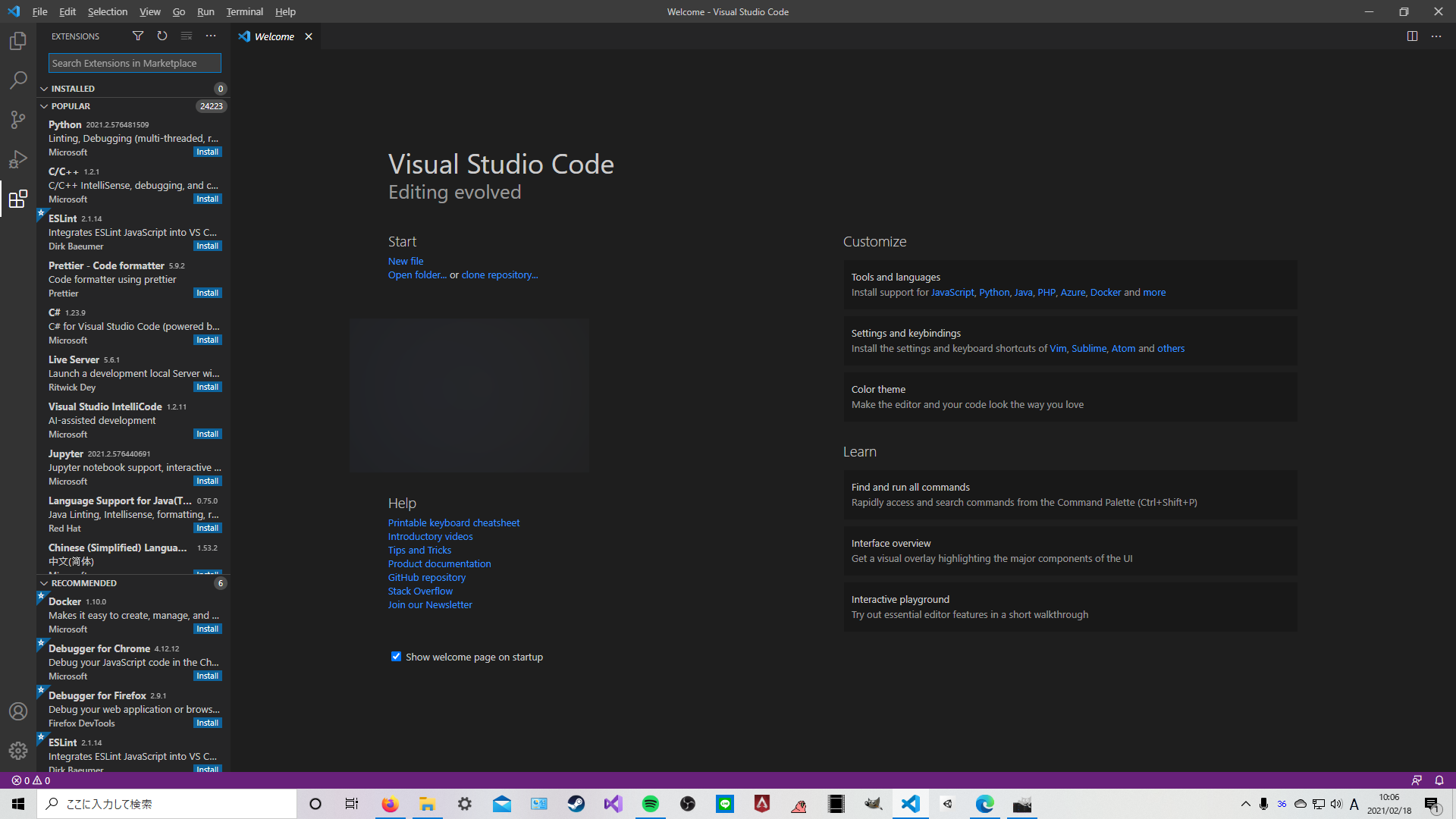Expand the INSTALLED extensions section
This screenshot has height=819, width=1456.
44,88
